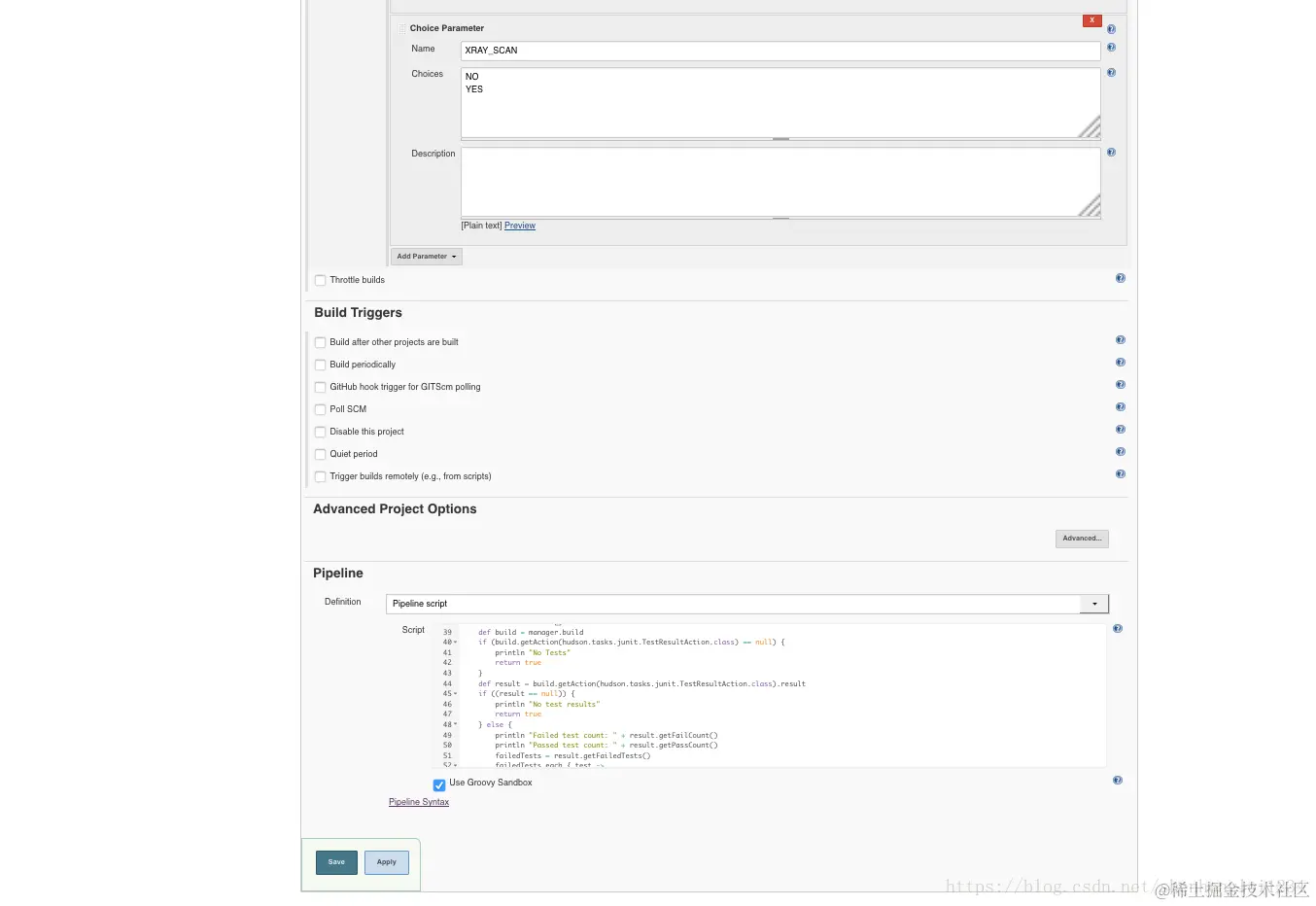The width and height of the screenshot is (1316, 906).
Task: Click the 'NO' choice text
Action: coord(472,77)
